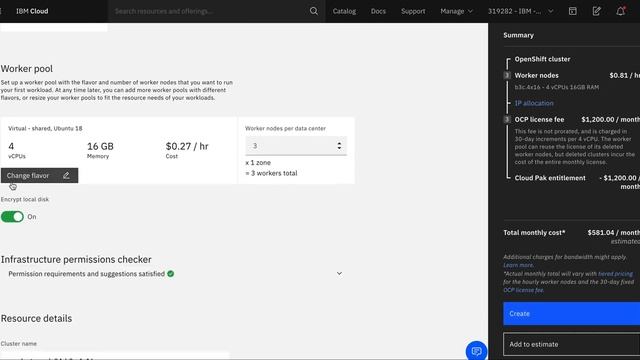Adjust worker nodes per data center stepper
This screenshot has height=360, width=640.
point(339,146)
